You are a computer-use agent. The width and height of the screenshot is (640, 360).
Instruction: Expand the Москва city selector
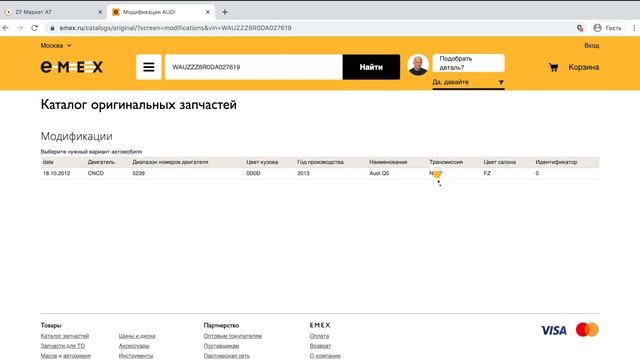[56, 45]
